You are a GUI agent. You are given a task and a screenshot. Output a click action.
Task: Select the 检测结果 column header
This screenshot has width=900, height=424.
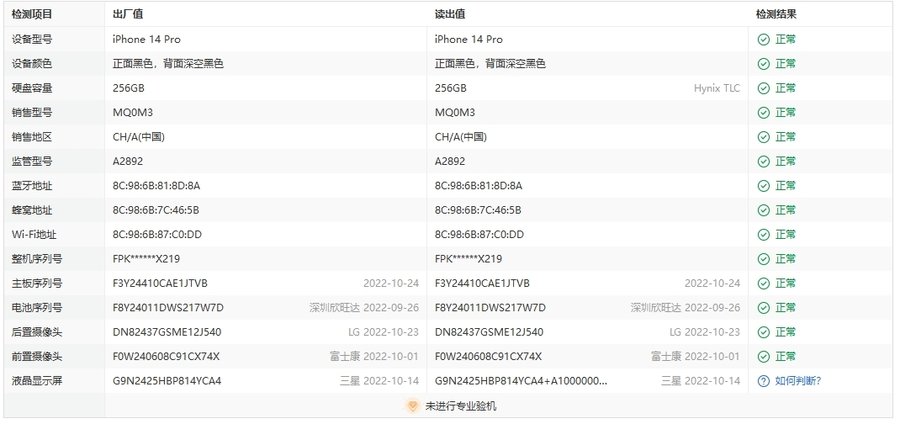(776, 15)
